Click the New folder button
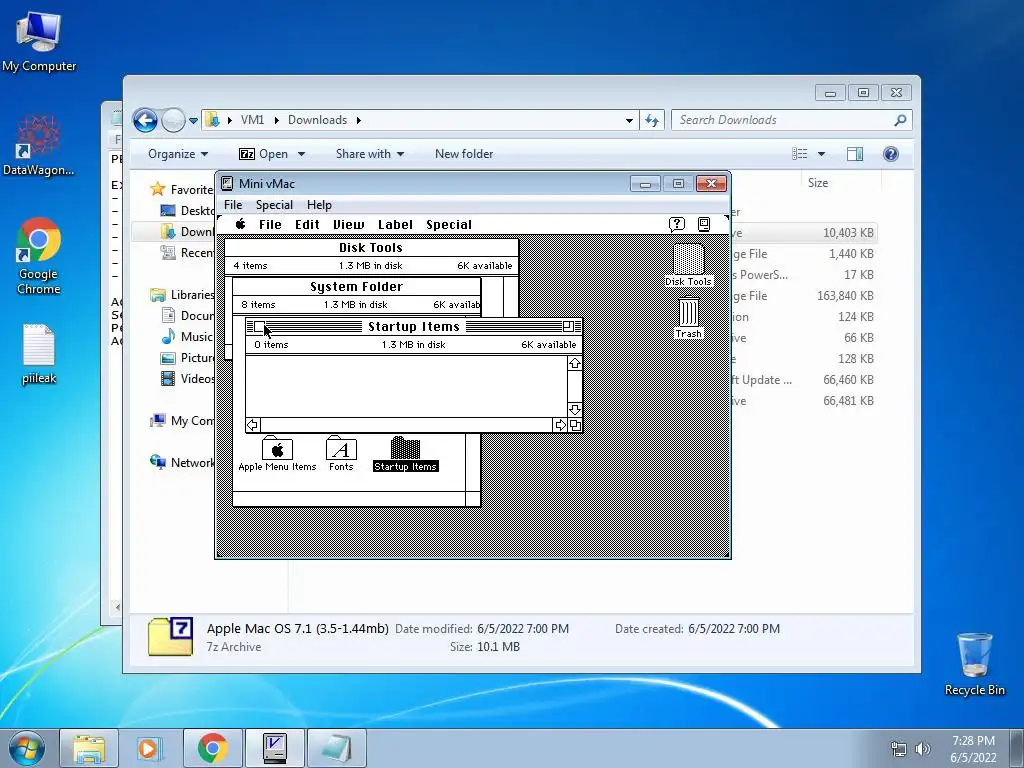Viewport: 1024px width, 768px height. pyautogui.click(x=464, y=154)
